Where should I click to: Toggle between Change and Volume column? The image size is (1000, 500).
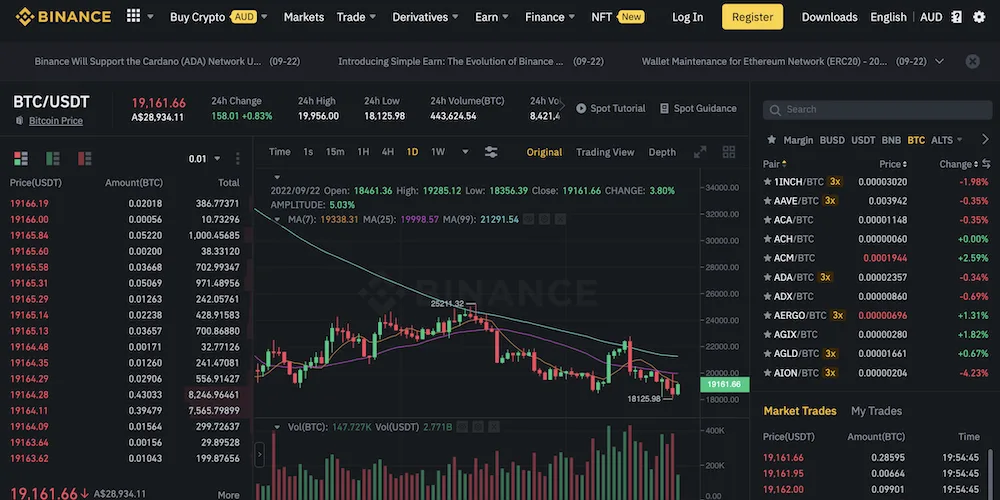(x=986, y=164)
